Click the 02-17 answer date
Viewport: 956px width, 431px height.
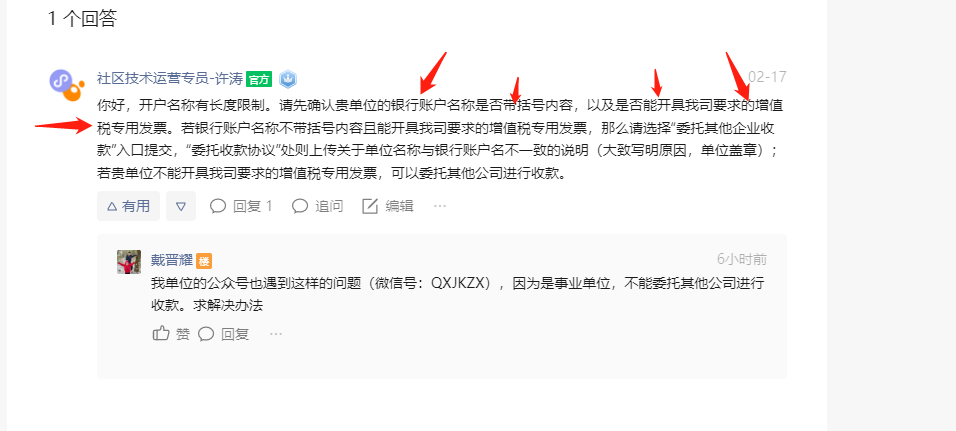pos(767,77)
